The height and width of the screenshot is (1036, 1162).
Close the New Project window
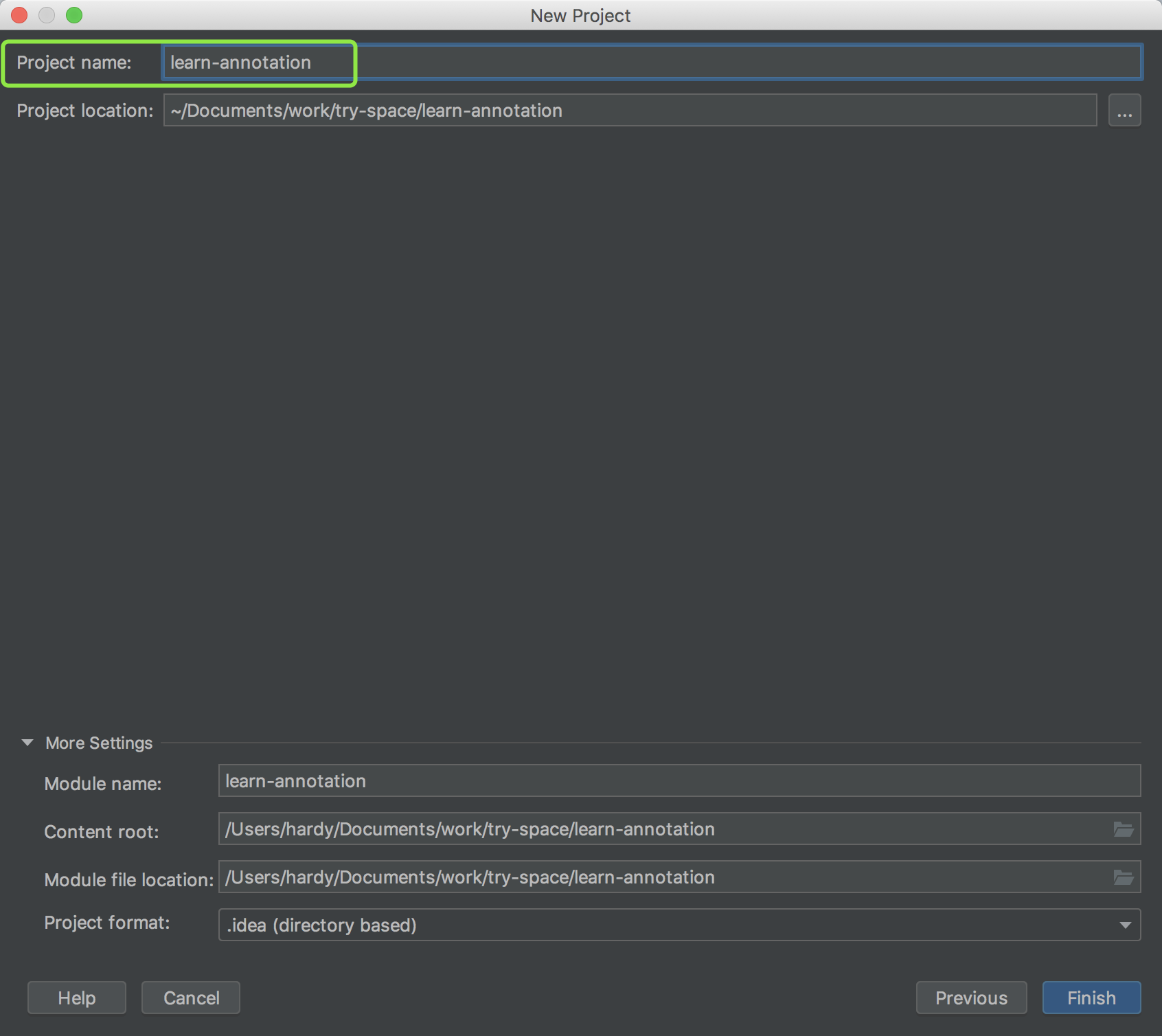19,14
